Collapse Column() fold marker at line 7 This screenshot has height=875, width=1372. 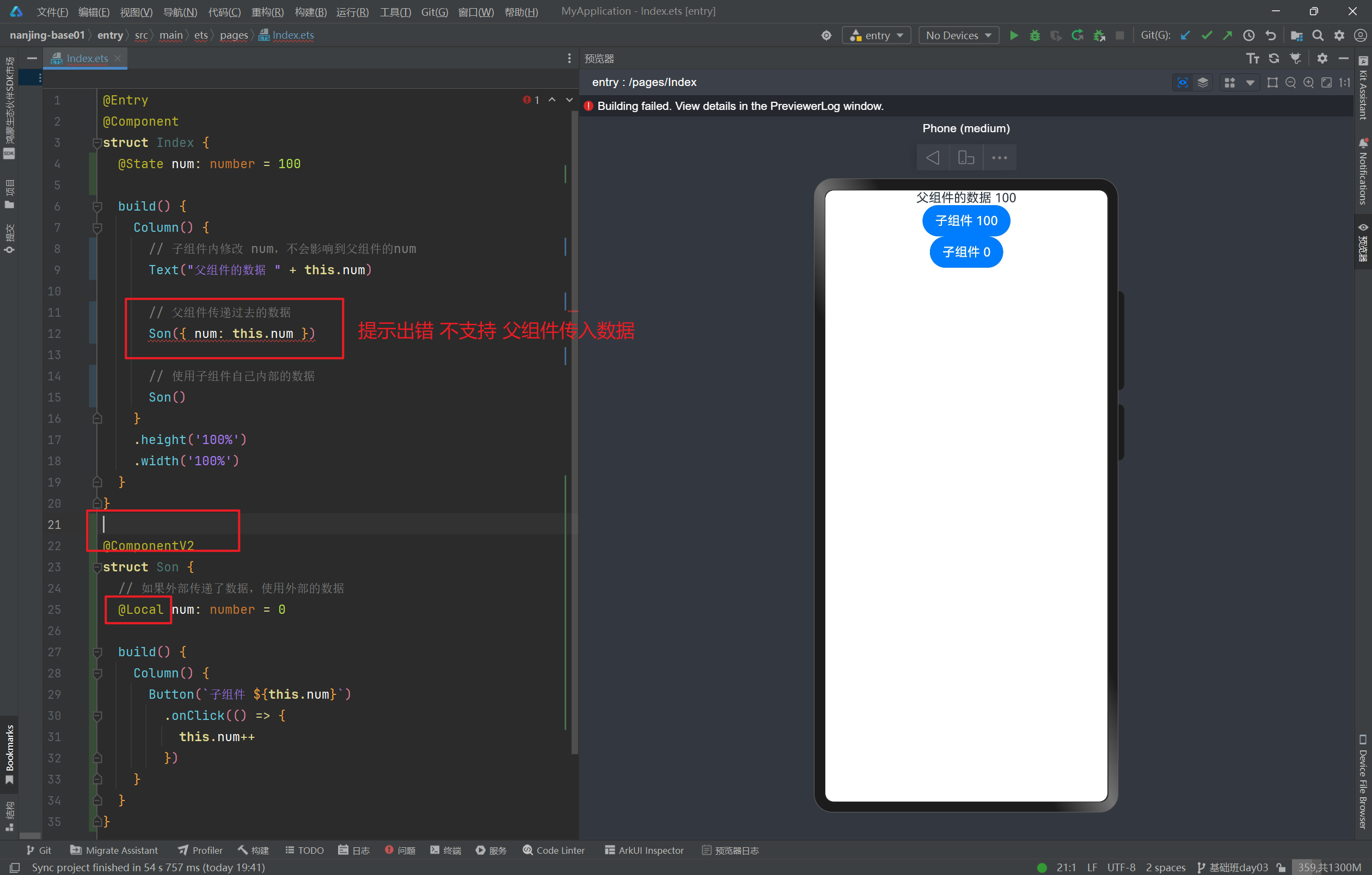pyautogui.click(x=97, y=227)
